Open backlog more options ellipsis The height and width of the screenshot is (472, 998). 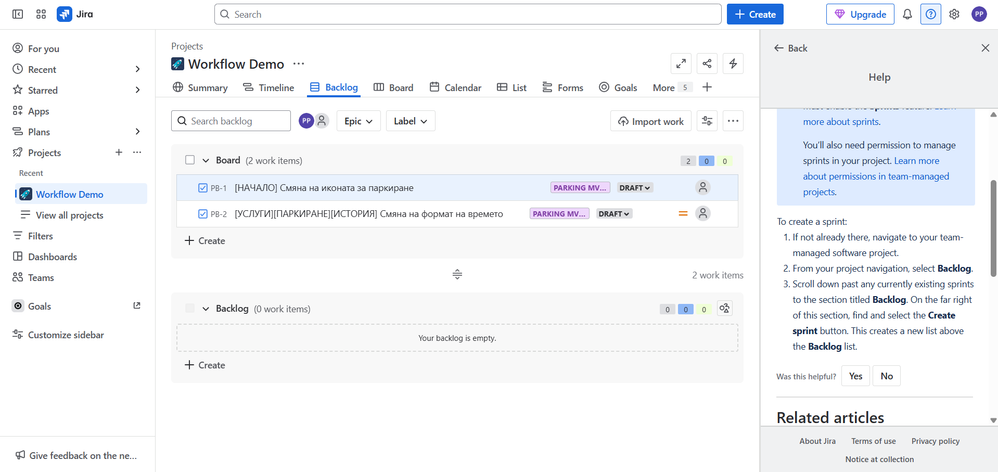(x=733, y=121)
